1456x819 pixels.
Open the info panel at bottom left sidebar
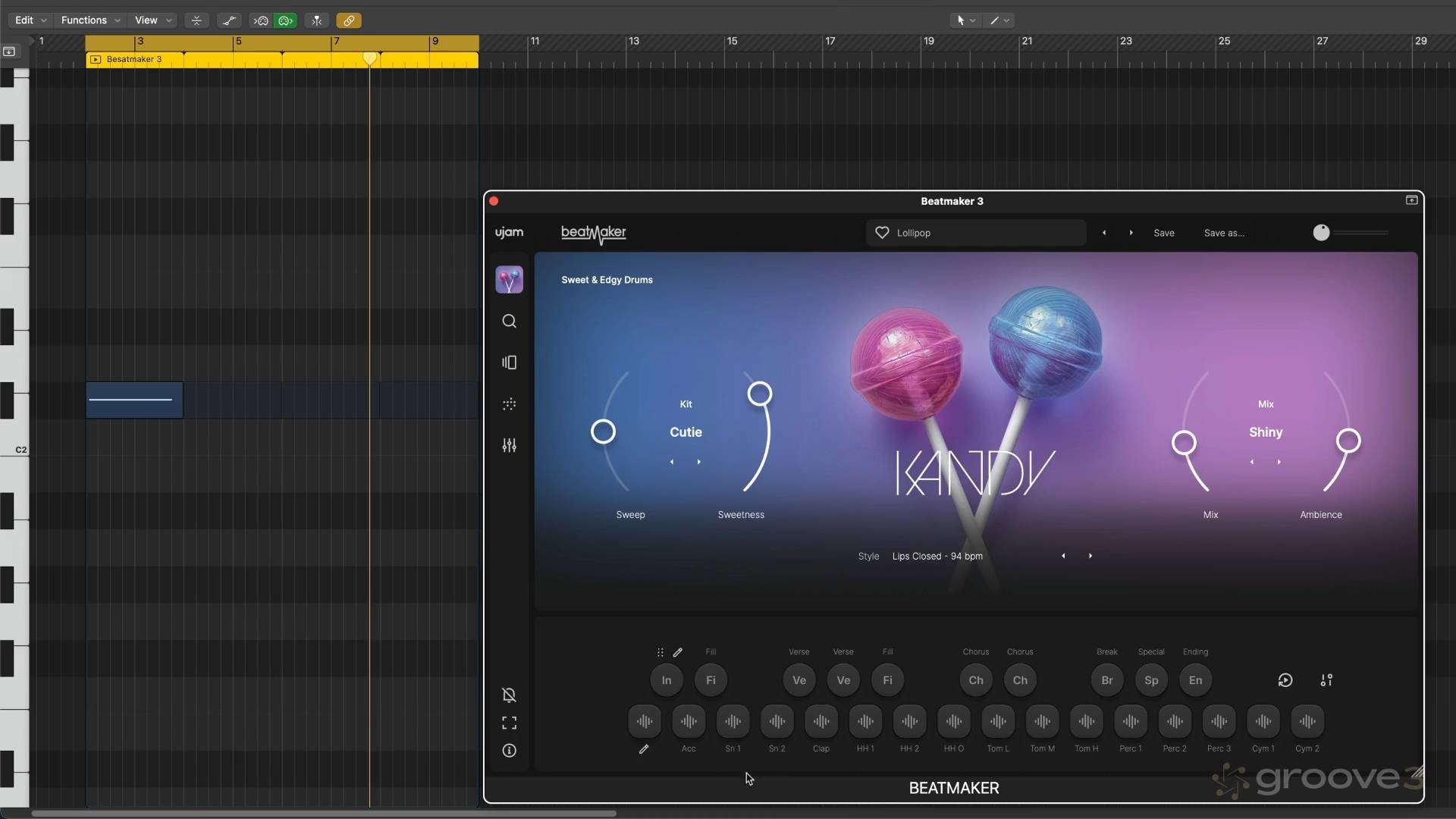tap(510, 750)
